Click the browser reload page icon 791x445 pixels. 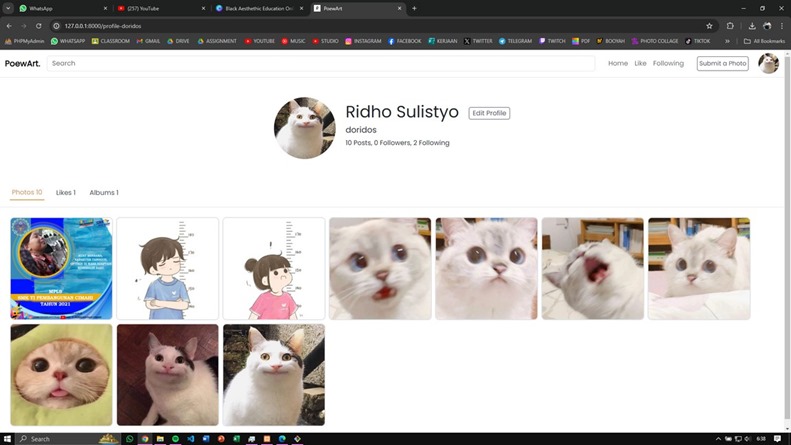[38, 26]
